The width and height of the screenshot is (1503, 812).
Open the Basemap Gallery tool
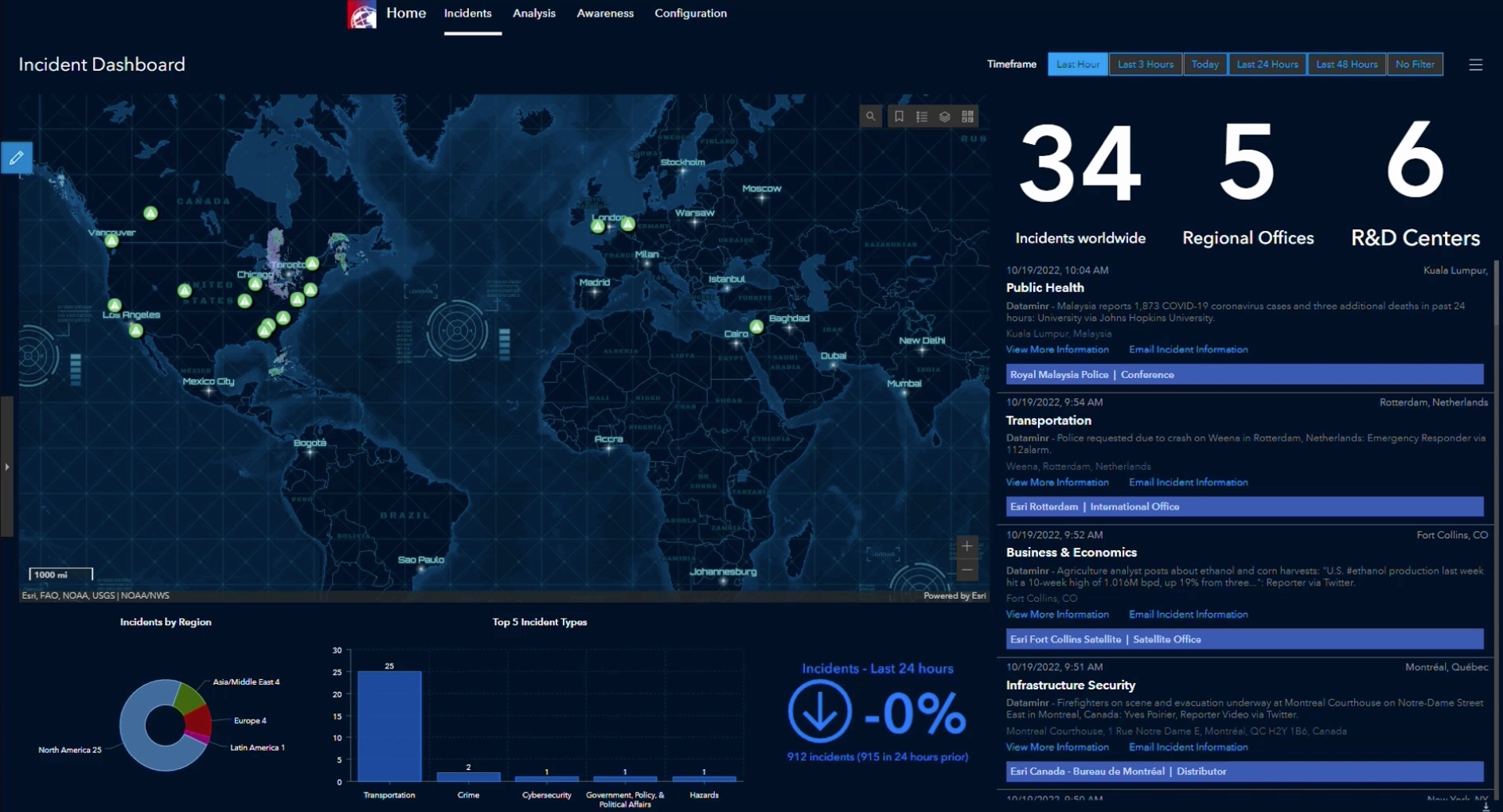coord(967,116)
